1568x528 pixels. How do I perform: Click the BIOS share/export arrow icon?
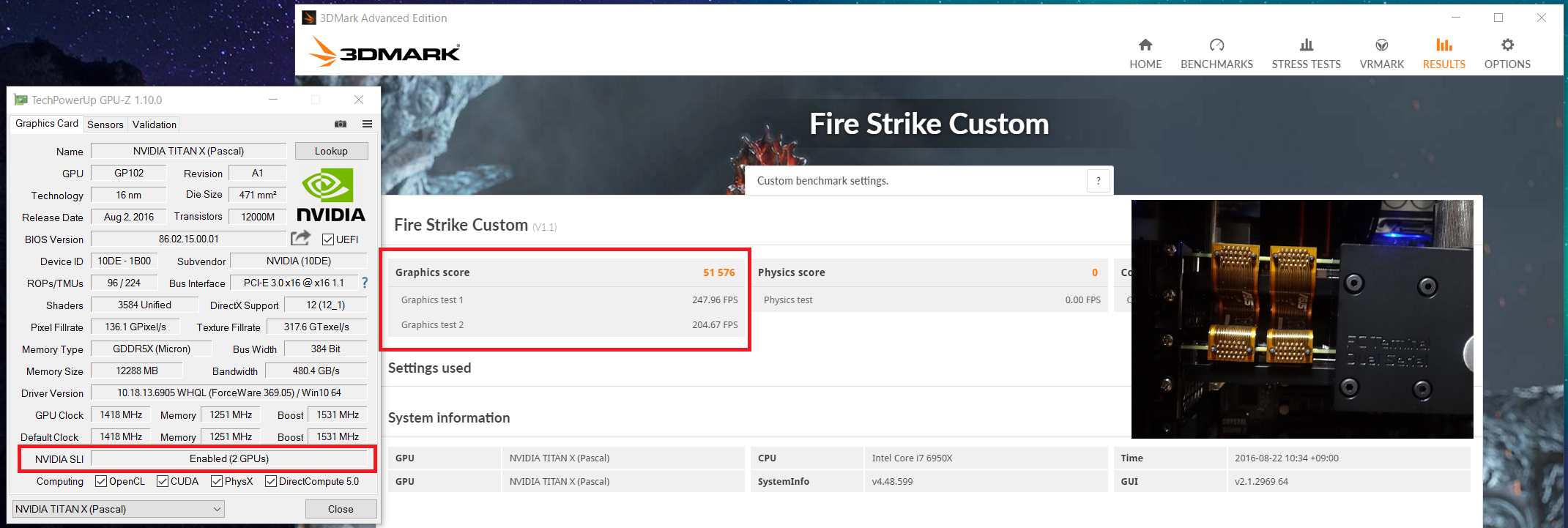click(300, 238)
